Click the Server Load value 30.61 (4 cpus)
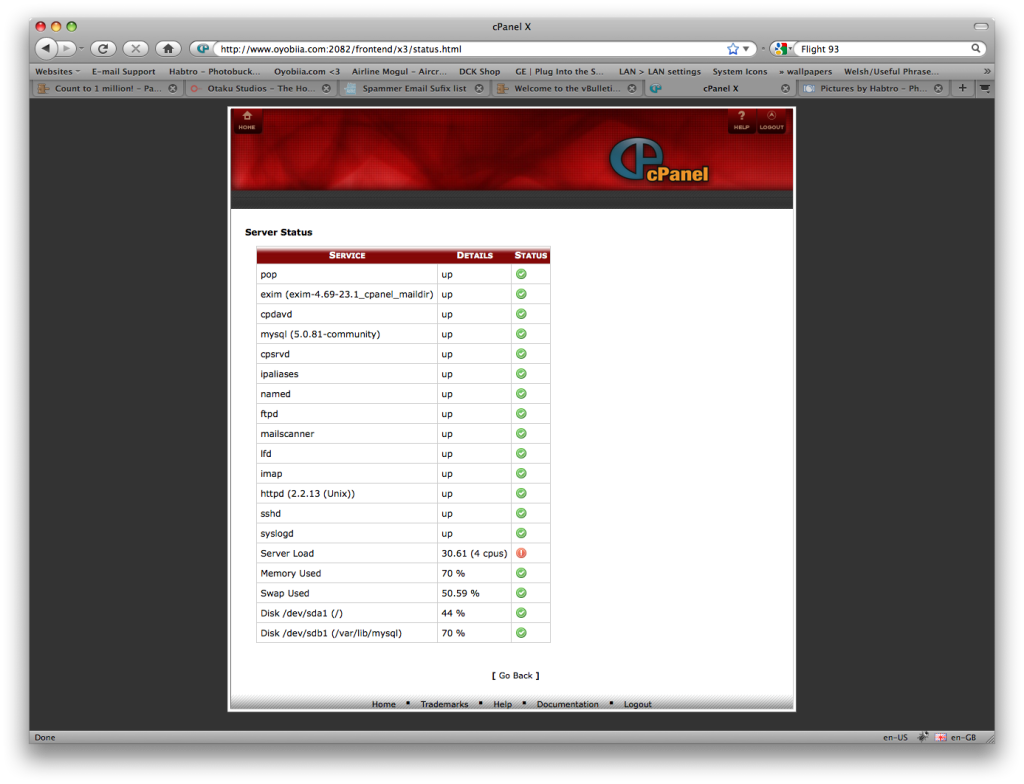Viewport: 1024px width, 784px height. [474, 553]
